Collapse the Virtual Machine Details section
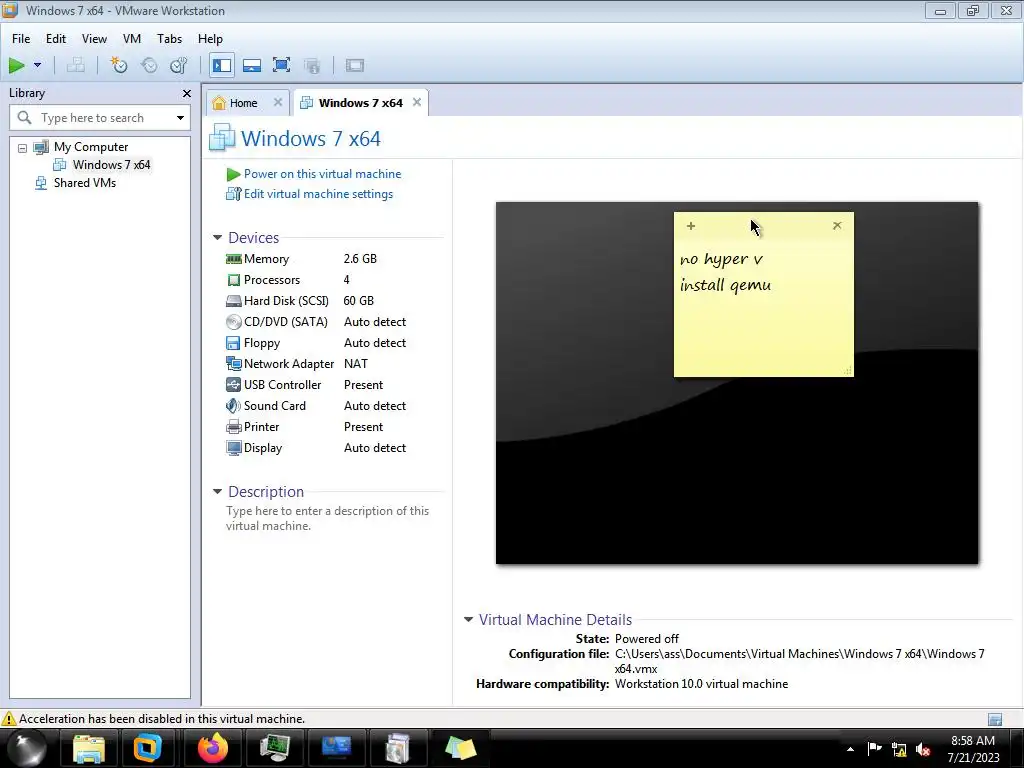This screenshot has width=1024, height=768. (x=468, y=620)
